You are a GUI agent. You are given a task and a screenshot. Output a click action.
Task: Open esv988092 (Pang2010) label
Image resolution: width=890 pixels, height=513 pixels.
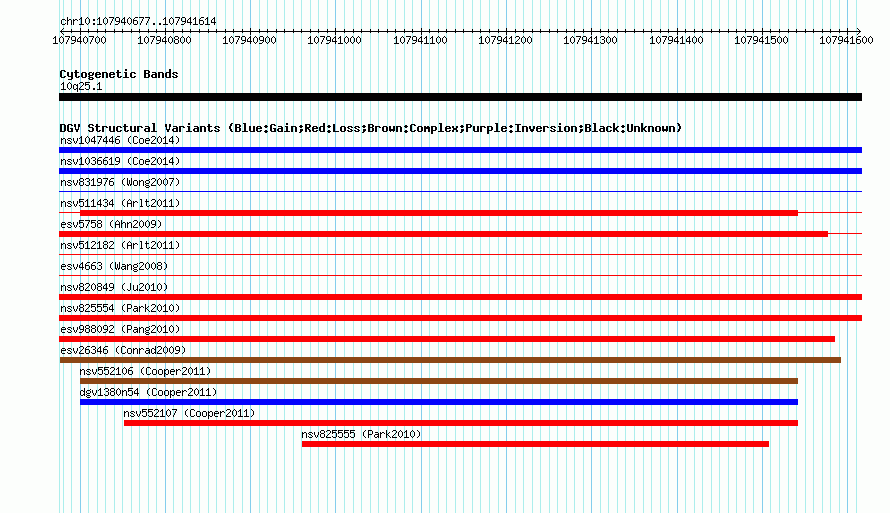[x=120, y=329]
